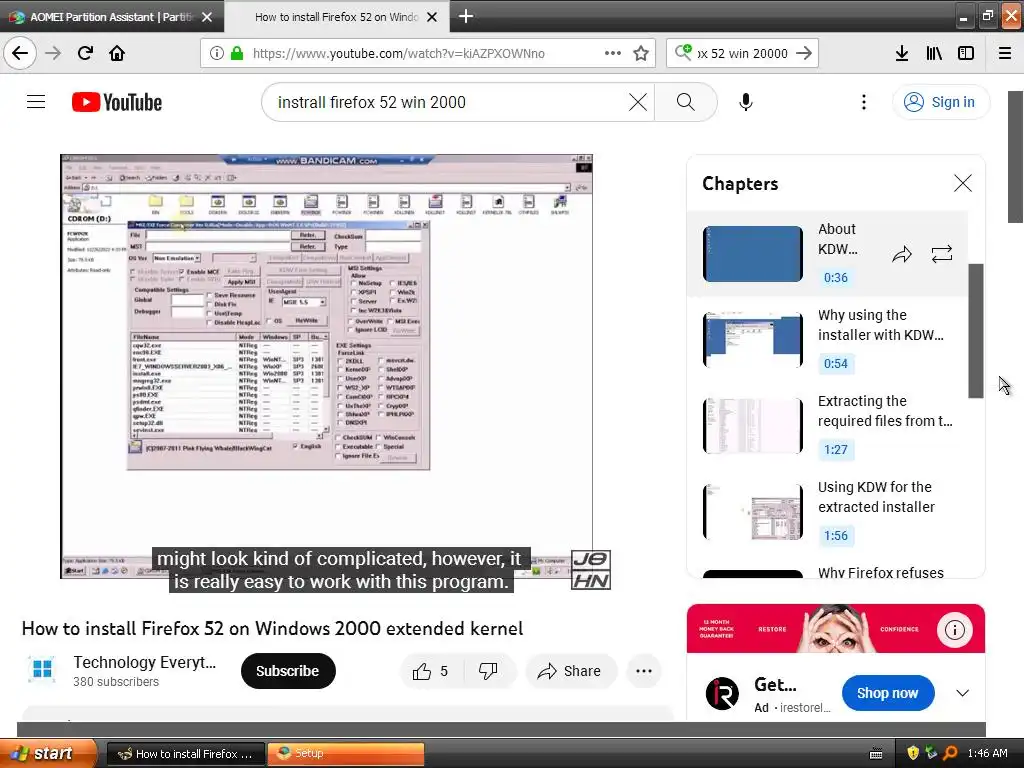
Task: Open the browser home page icon
Action: coord(117,53)
